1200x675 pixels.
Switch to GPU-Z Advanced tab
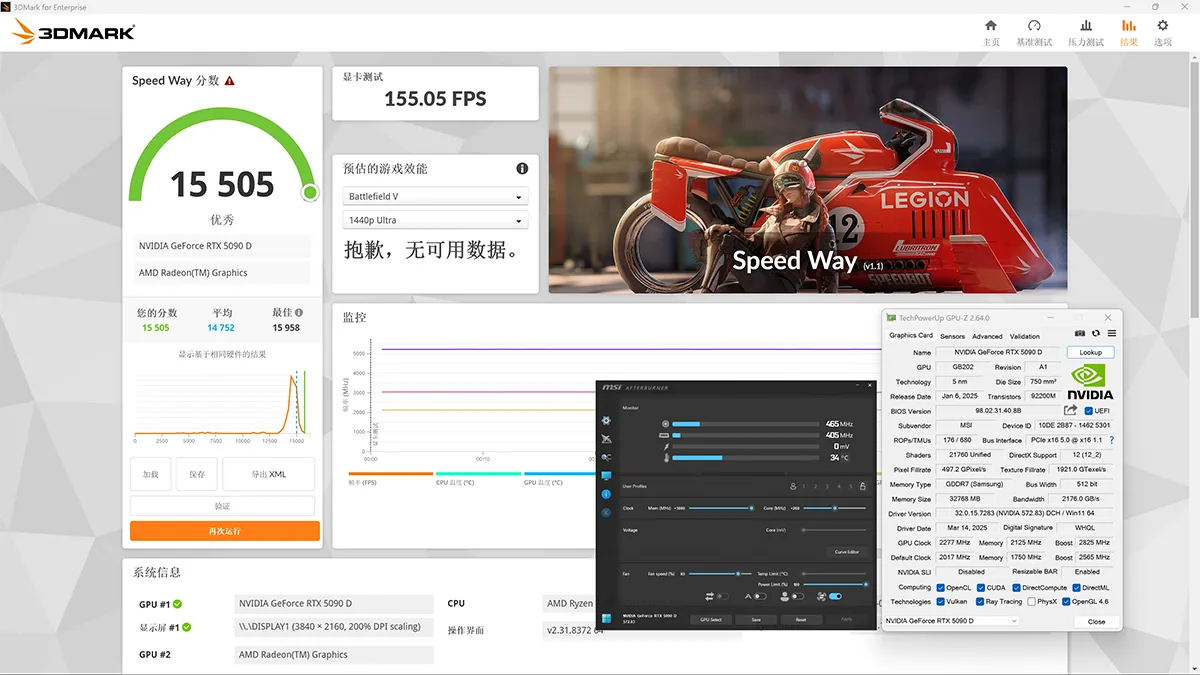987,336
